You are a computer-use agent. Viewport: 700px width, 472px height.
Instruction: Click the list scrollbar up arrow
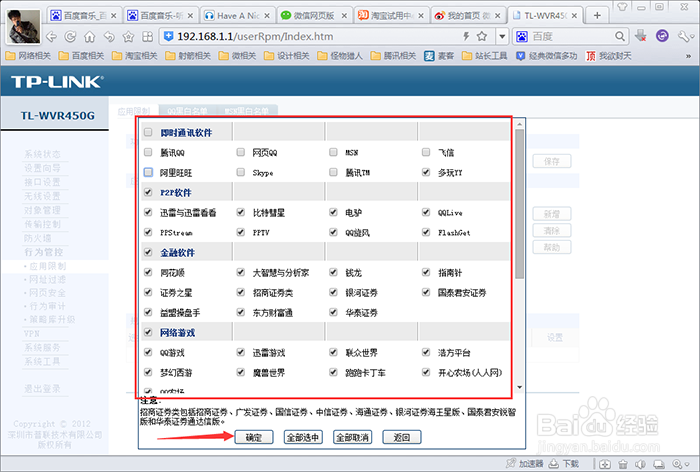point(519,124)
